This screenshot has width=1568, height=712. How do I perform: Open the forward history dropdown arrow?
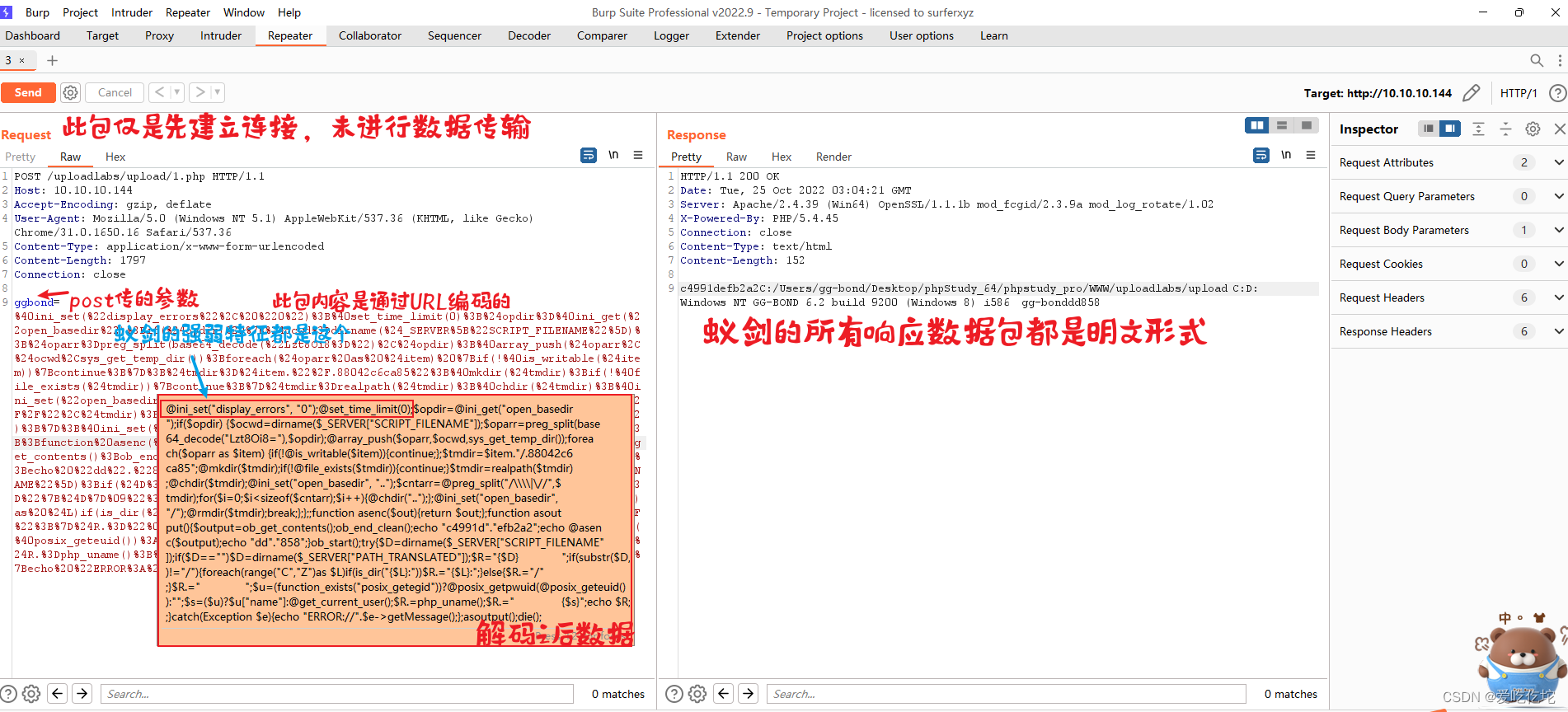tap(217, 92)
